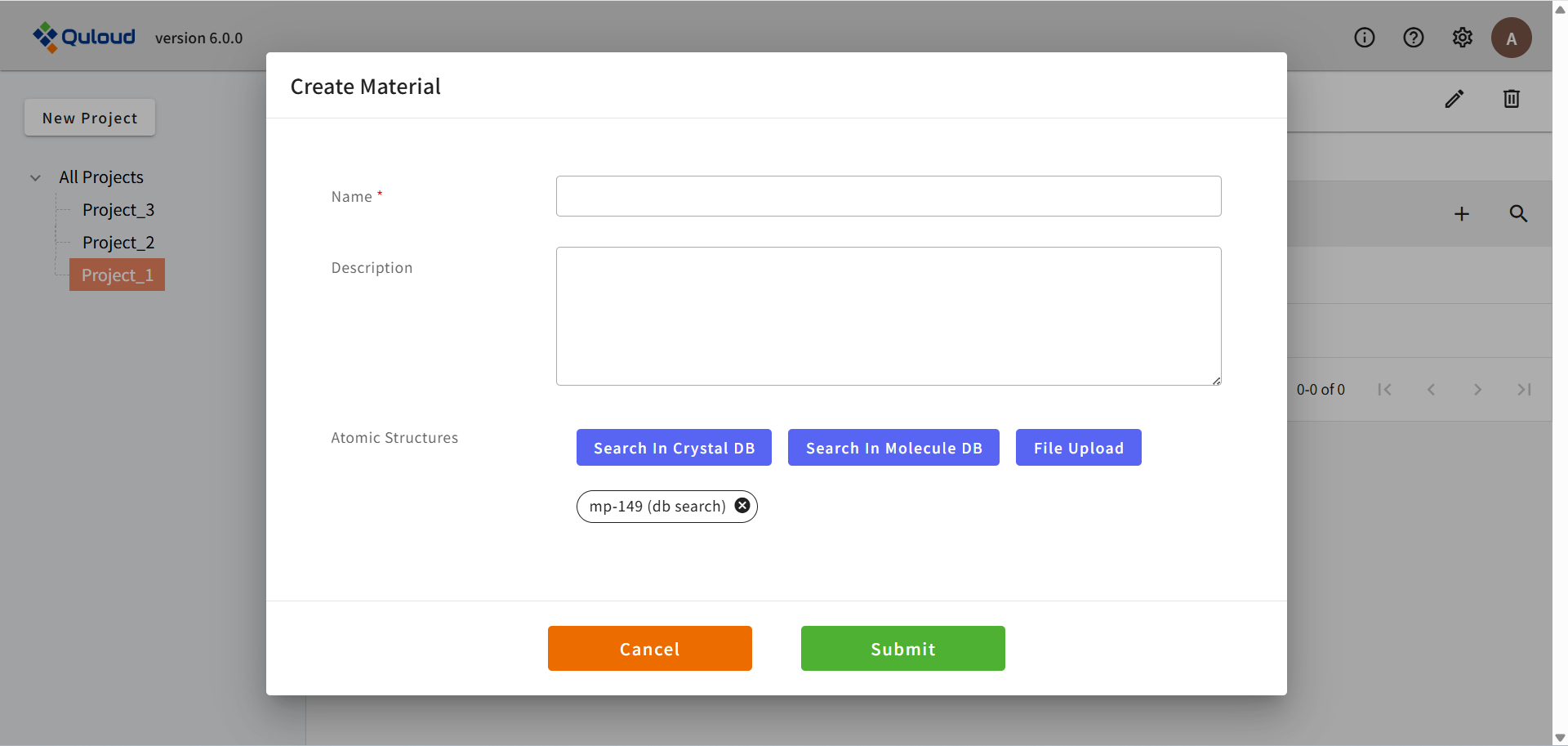The height and width of the screenshot is (746, 1568).
Task: Select Project_1 in the tree
Action: point(118,275)
